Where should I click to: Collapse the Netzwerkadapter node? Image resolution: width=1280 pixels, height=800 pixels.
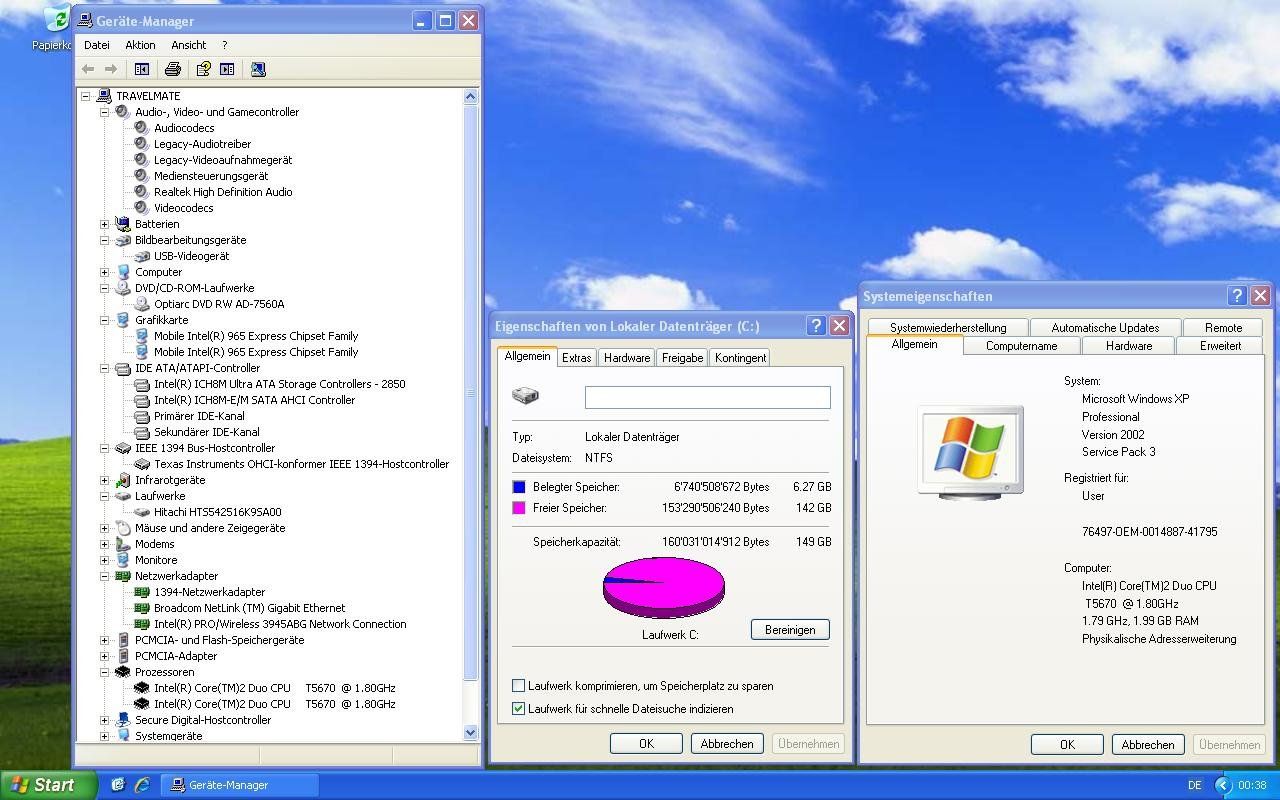tap(104, 576)
